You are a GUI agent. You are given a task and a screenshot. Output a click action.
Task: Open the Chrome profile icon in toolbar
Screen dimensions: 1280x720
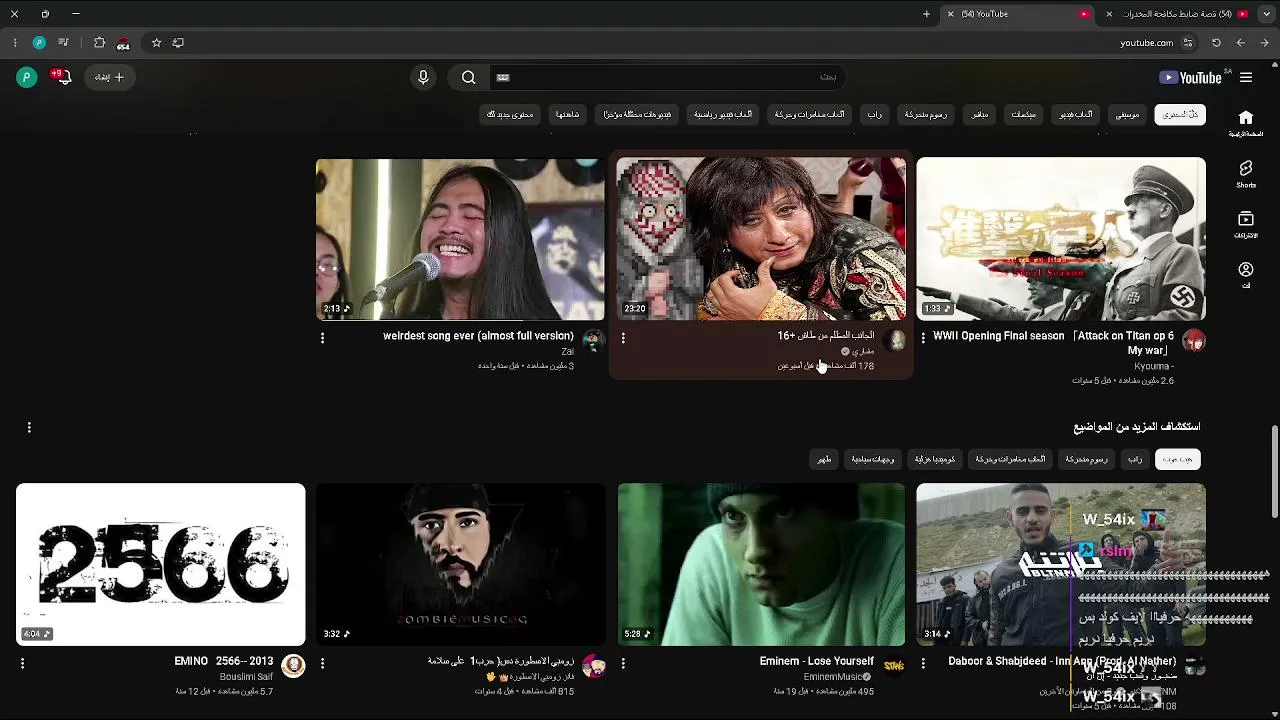(39, 43)
